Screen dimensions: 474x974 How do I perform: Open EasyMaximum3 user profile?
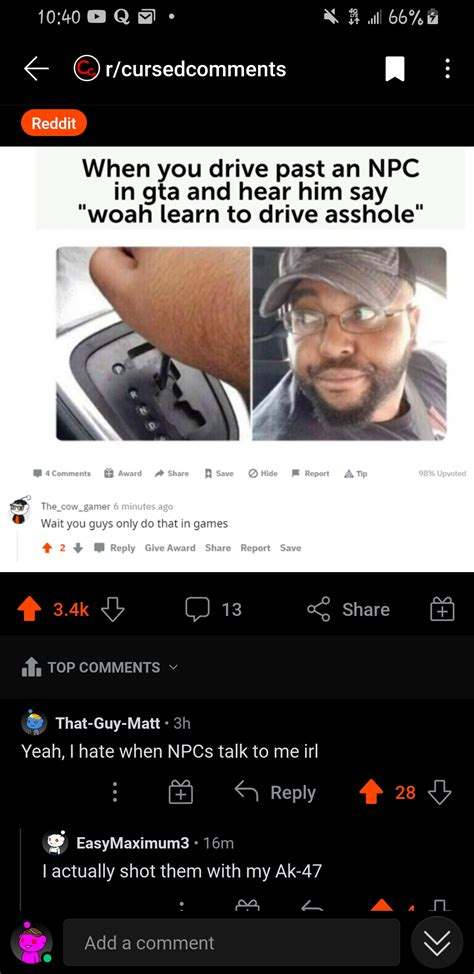click(x=132, y=843)
